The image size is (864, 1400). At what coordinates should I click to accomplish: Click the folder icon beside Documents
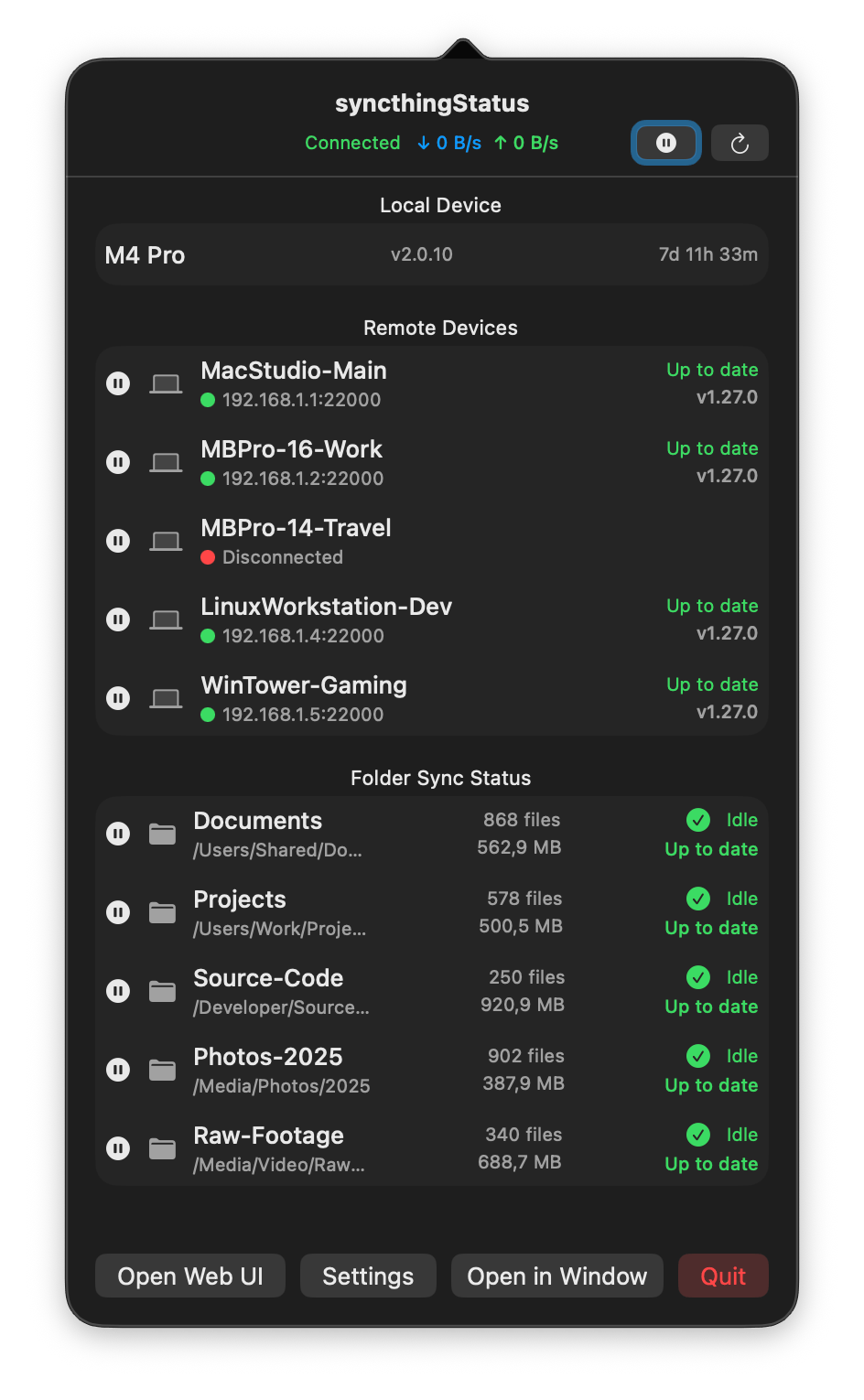click(161, 834)
